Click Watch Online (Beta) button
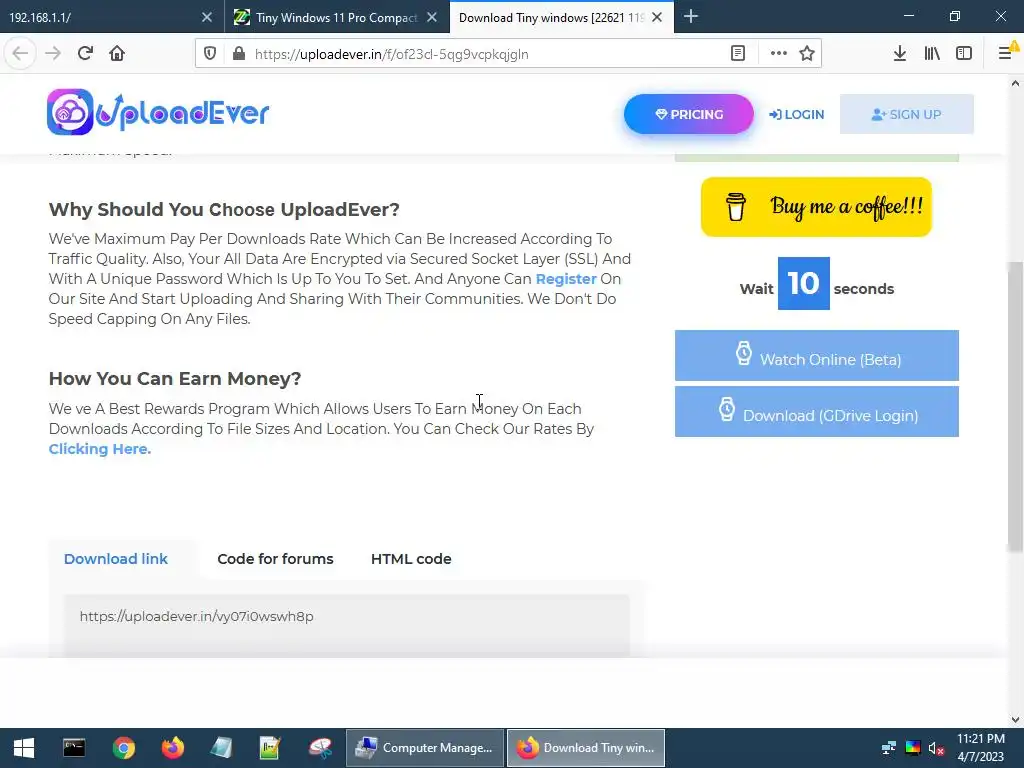Viewport: 1024px width, 768px height. pyautogui.click(x=817, y=355)
